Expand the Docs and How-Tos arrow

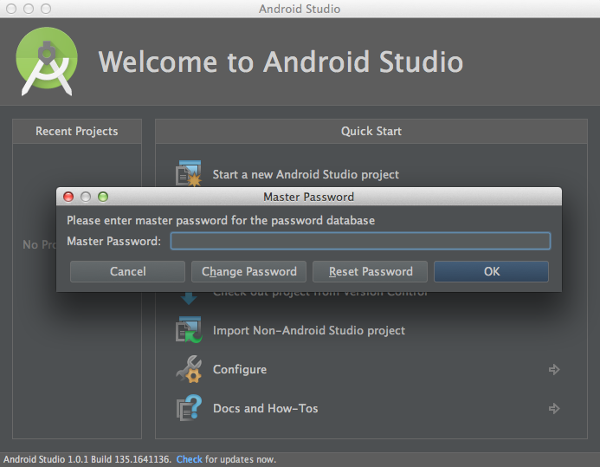tap(554, 408)
